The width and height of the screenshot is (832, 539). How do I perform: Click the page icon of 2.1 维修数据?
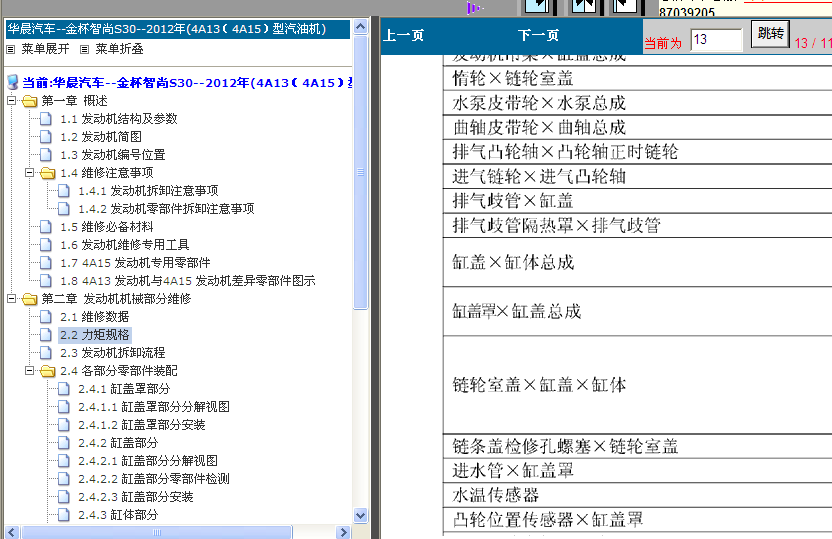[x=46, y=317]
